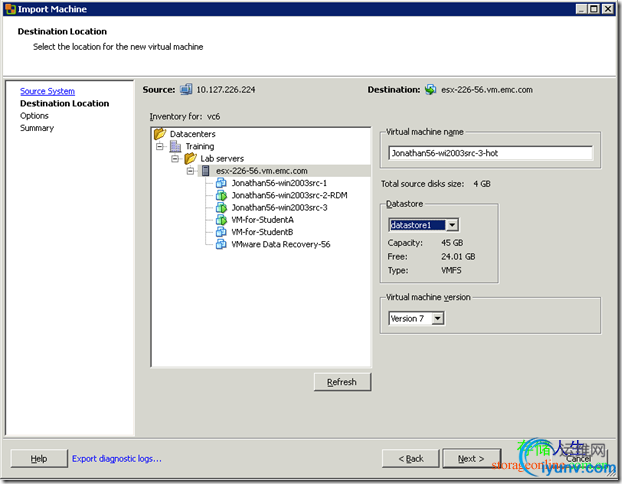The width and height of the screenshot is (622, 484).
Task: Click the Lab servers folder icon
Action: click(x=190, y=158)
